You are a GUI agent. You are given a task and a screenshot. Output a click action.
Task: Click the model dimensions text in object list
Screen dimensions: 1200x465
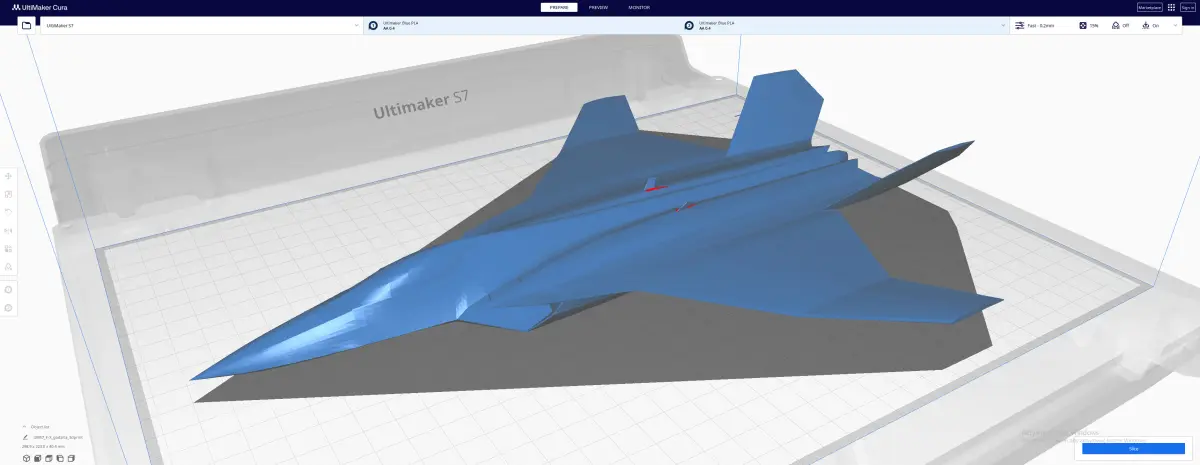coord(41,446)
